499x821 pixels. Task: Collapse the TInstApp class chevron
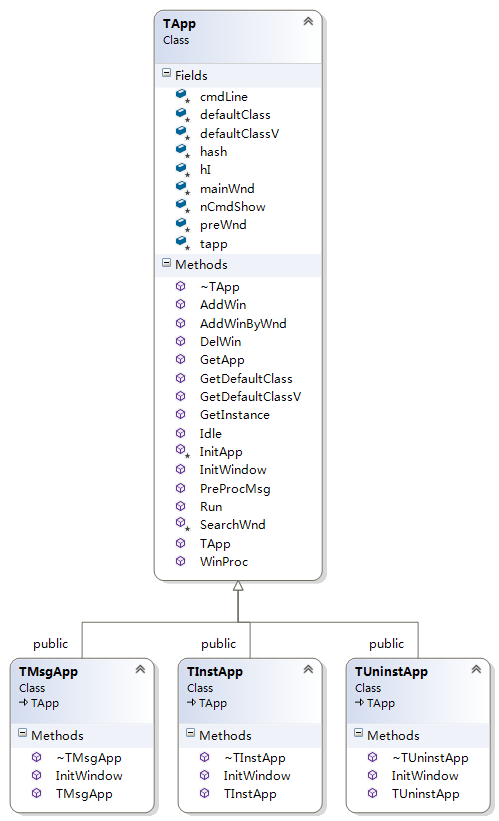[x=308, y=669]
